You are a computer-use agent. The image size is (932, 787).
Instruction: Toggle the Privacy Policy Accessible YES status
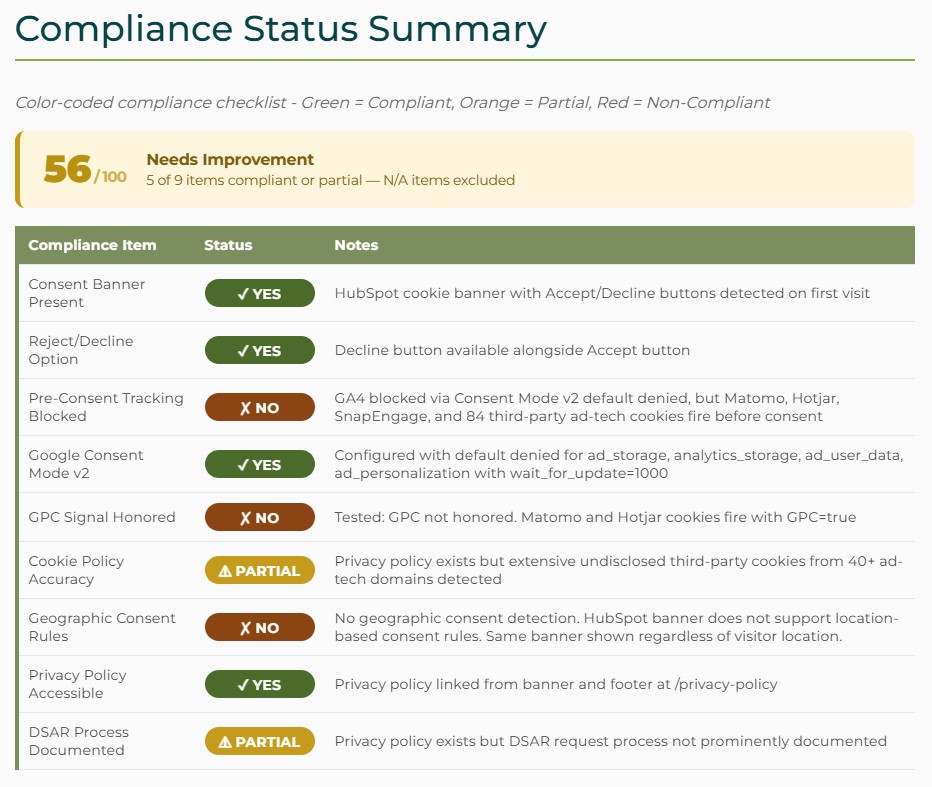pyautogui.click(x=260, y=684)
